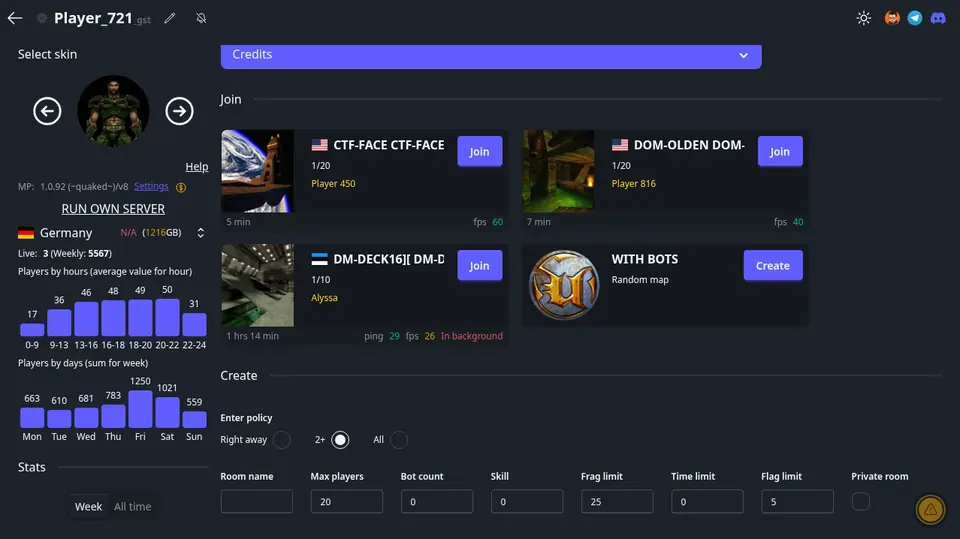Join the CTF-FACE game
Screen dimensions: 960x539
479,151
